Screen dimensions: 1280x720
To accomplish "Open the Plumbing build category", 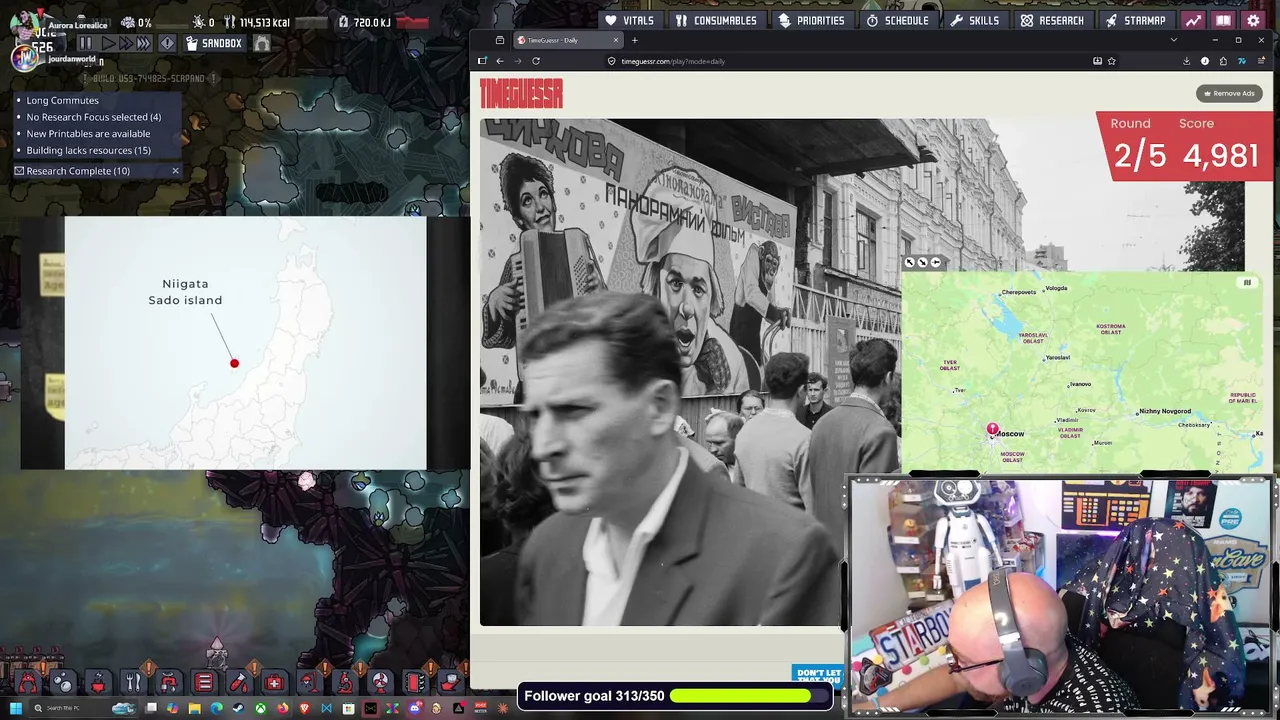I will point(168,682).
